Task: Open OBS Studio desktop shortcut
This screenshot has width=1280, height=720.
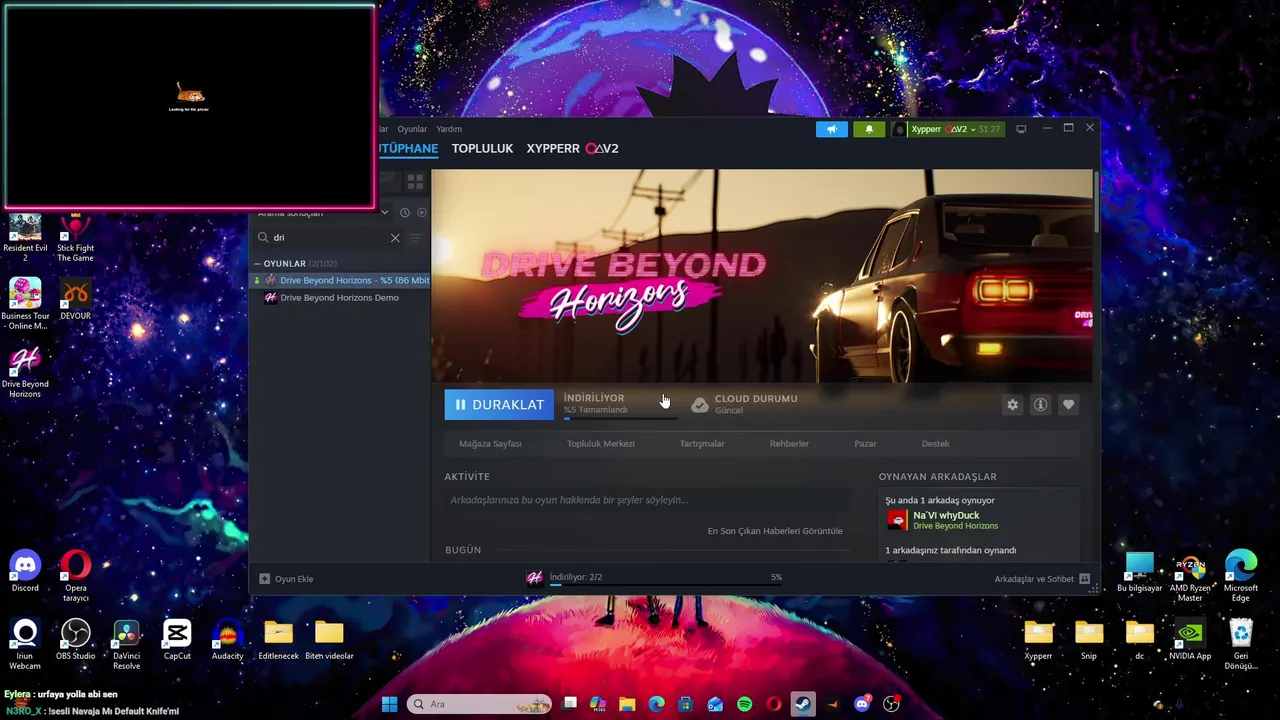Action: click(76, 640)
